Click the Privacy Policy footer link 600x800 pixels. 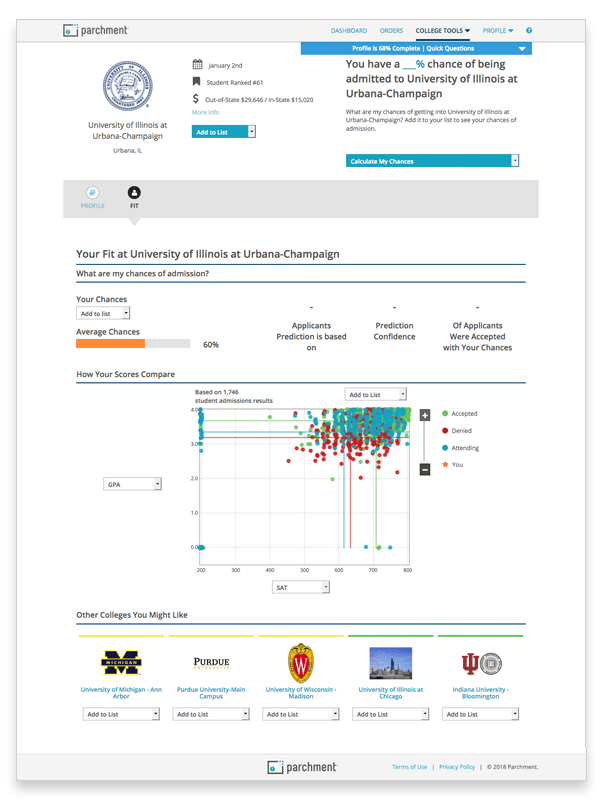(x=457, y=767)
